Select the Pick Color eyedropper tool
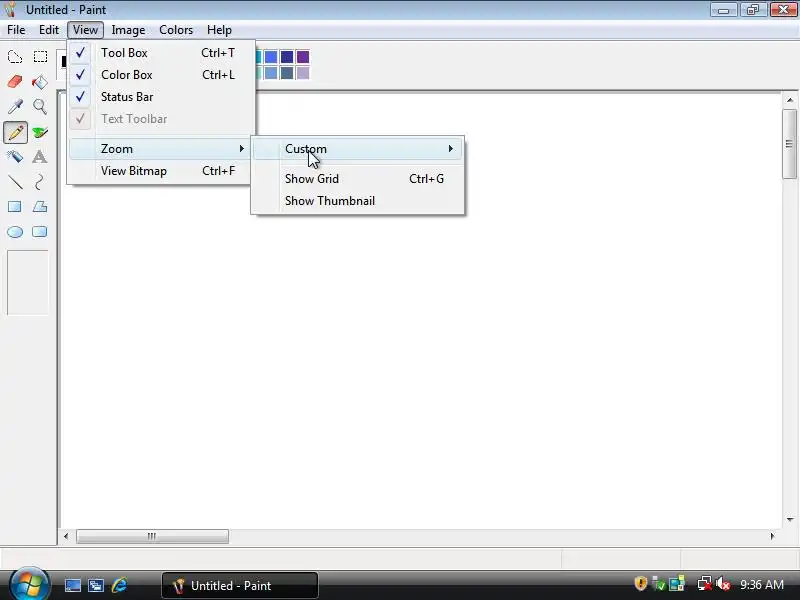This screenshot has width=800, height=600. pyautogui.click(x=15, y=107)
